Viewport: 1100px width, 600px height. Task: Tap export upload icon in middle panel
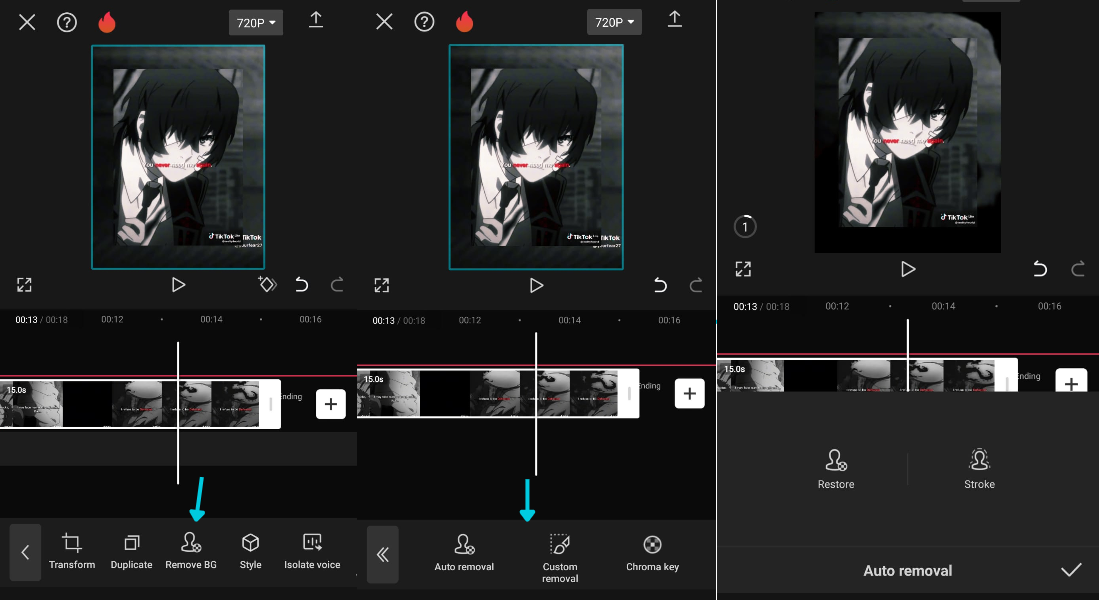[674, 20]
